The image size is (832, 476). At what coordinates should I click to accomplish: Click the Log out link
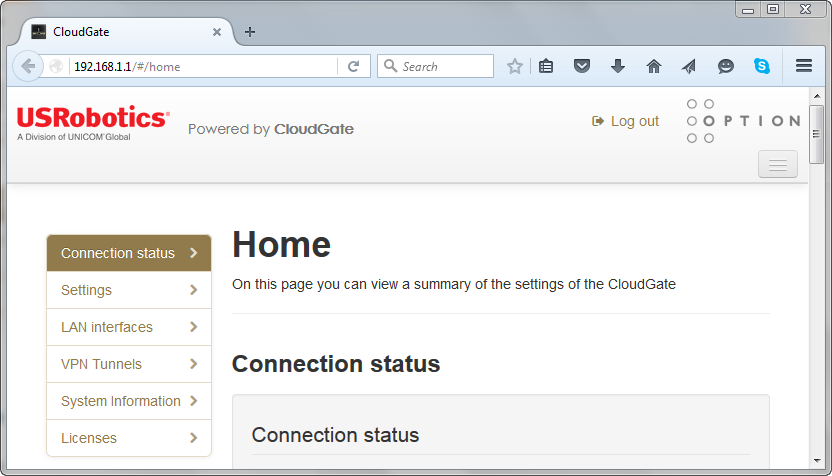tap(626, 121)
